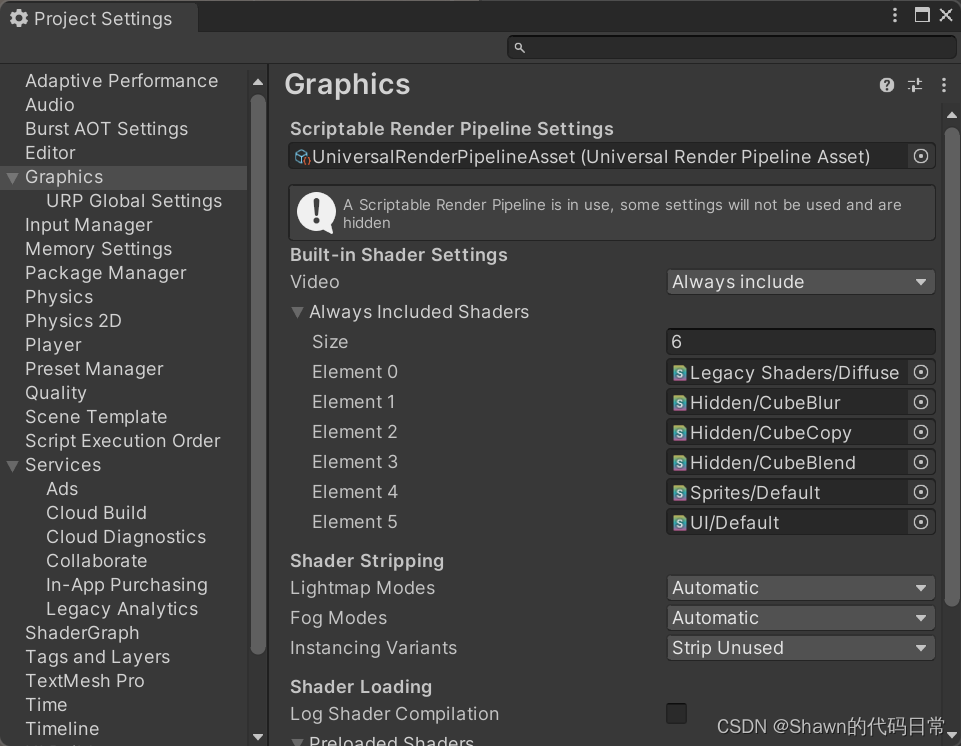Image resolution: width=961 pixels, height=746 pixels.
Task: Open the Graphics help documentation icon
Action: 886,85
